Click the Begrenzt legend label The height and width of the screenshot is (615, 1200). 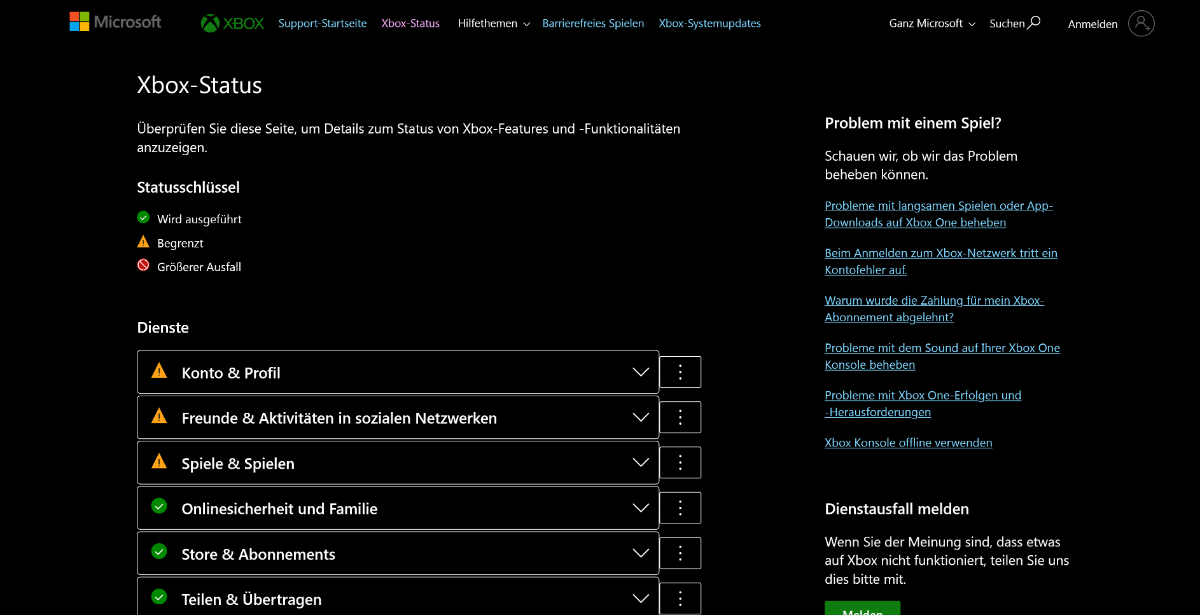[180, 243]
